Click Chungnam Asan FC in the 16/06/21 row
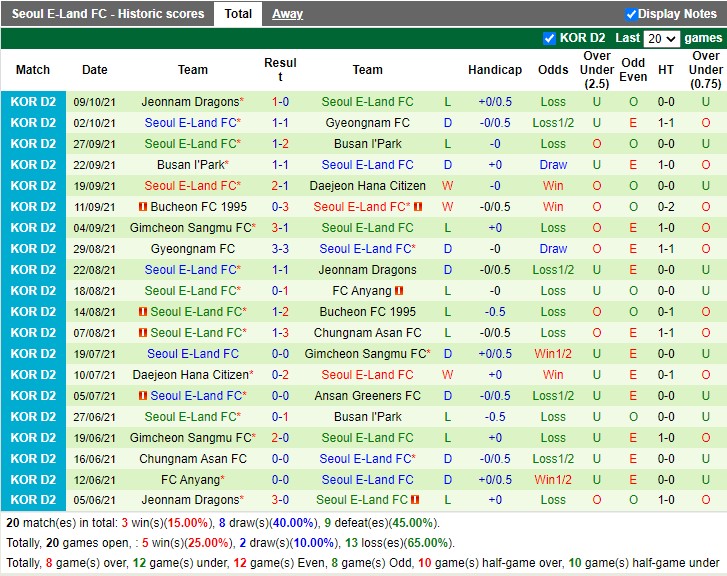The width and height of the screenshot is (727, 576). point(193,459)
